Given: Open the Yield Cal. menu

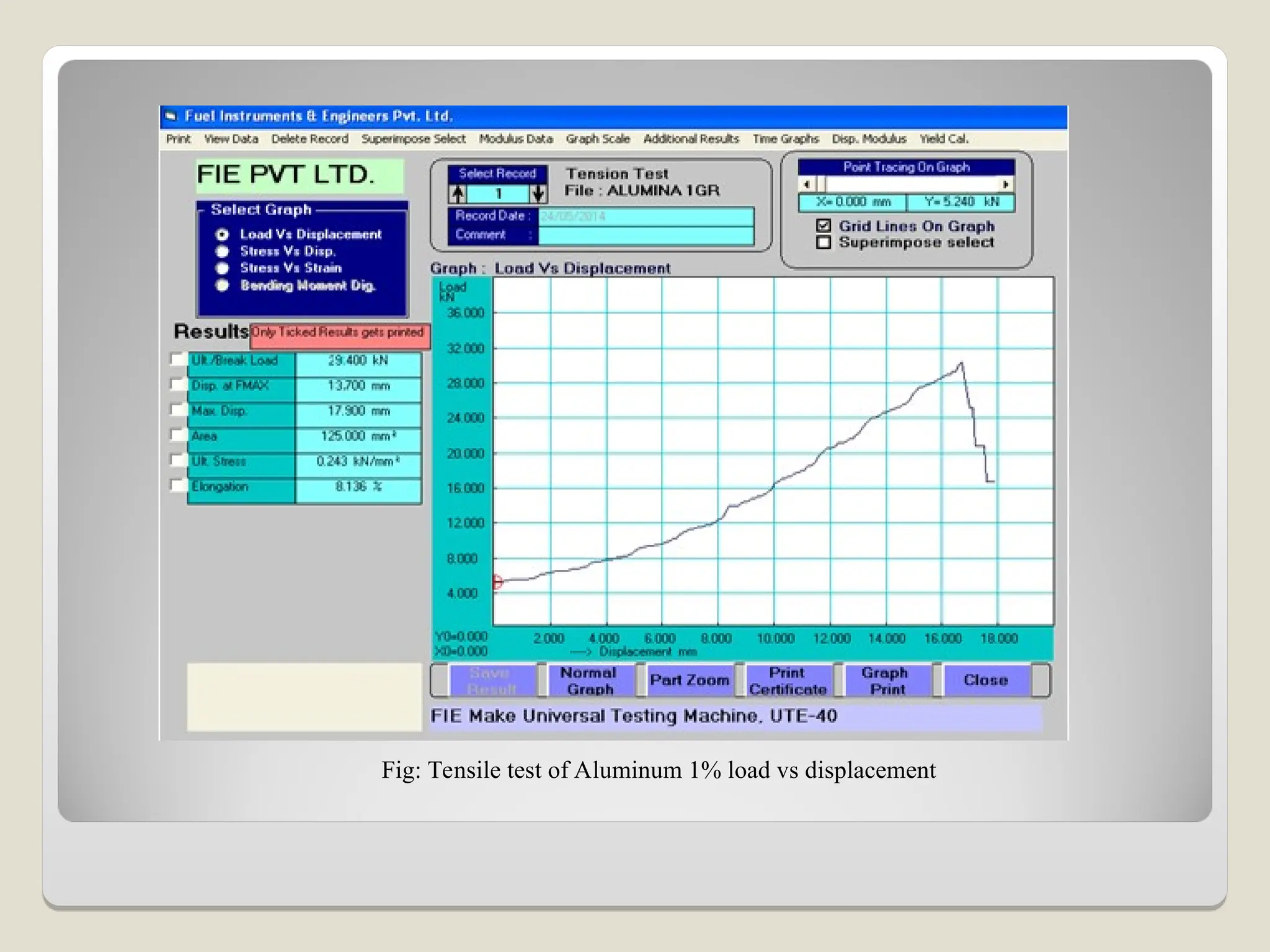Looking at the screenshot, I should click(x=943, y=139).
